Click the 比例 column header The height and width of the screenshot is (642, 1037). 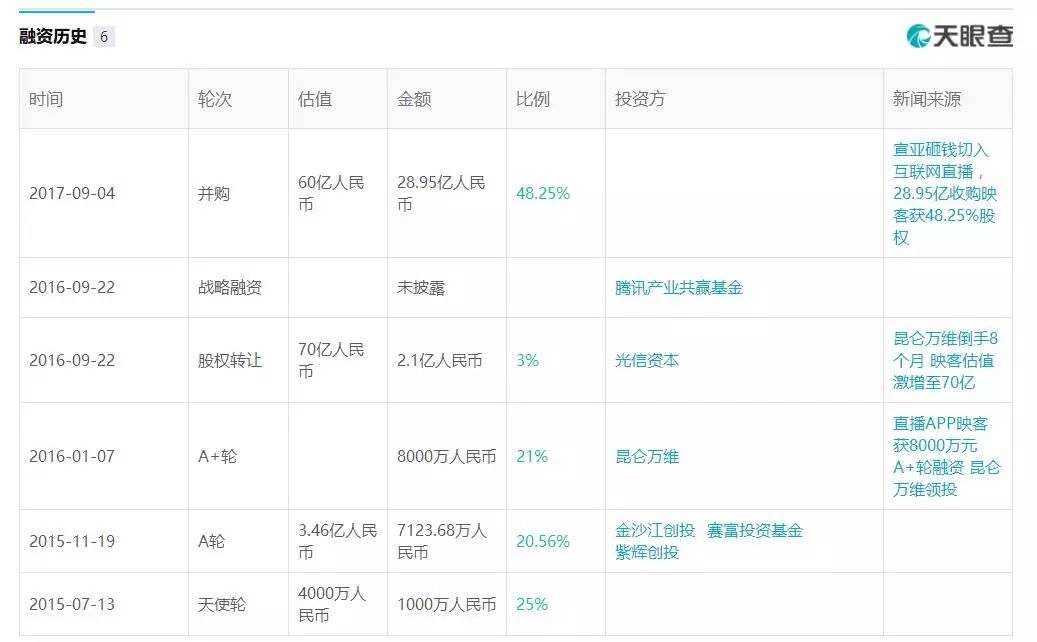pos(532,99)
